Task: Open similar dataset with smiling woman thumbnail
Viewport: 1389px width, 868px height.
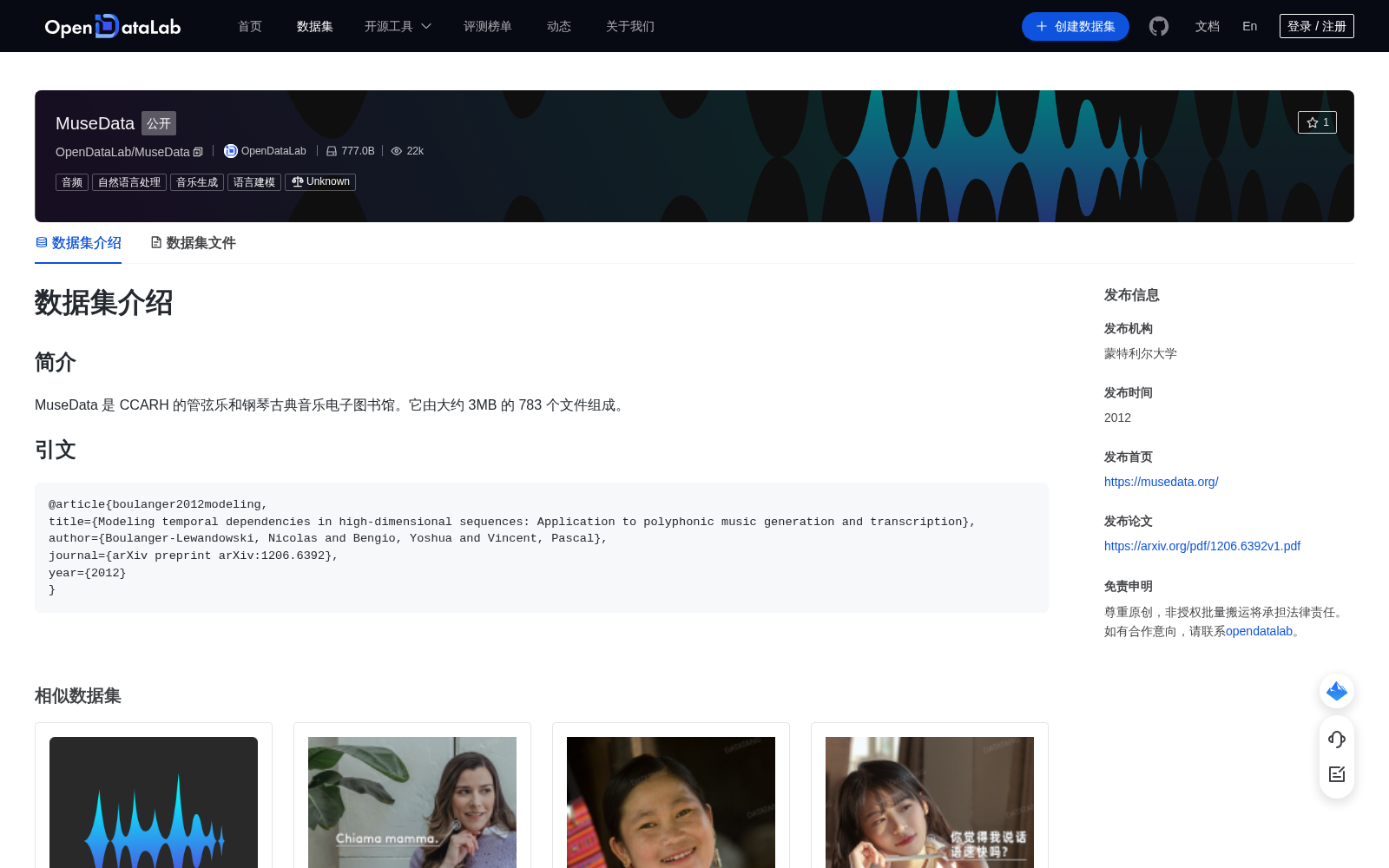Action: [x=671, y=802]
